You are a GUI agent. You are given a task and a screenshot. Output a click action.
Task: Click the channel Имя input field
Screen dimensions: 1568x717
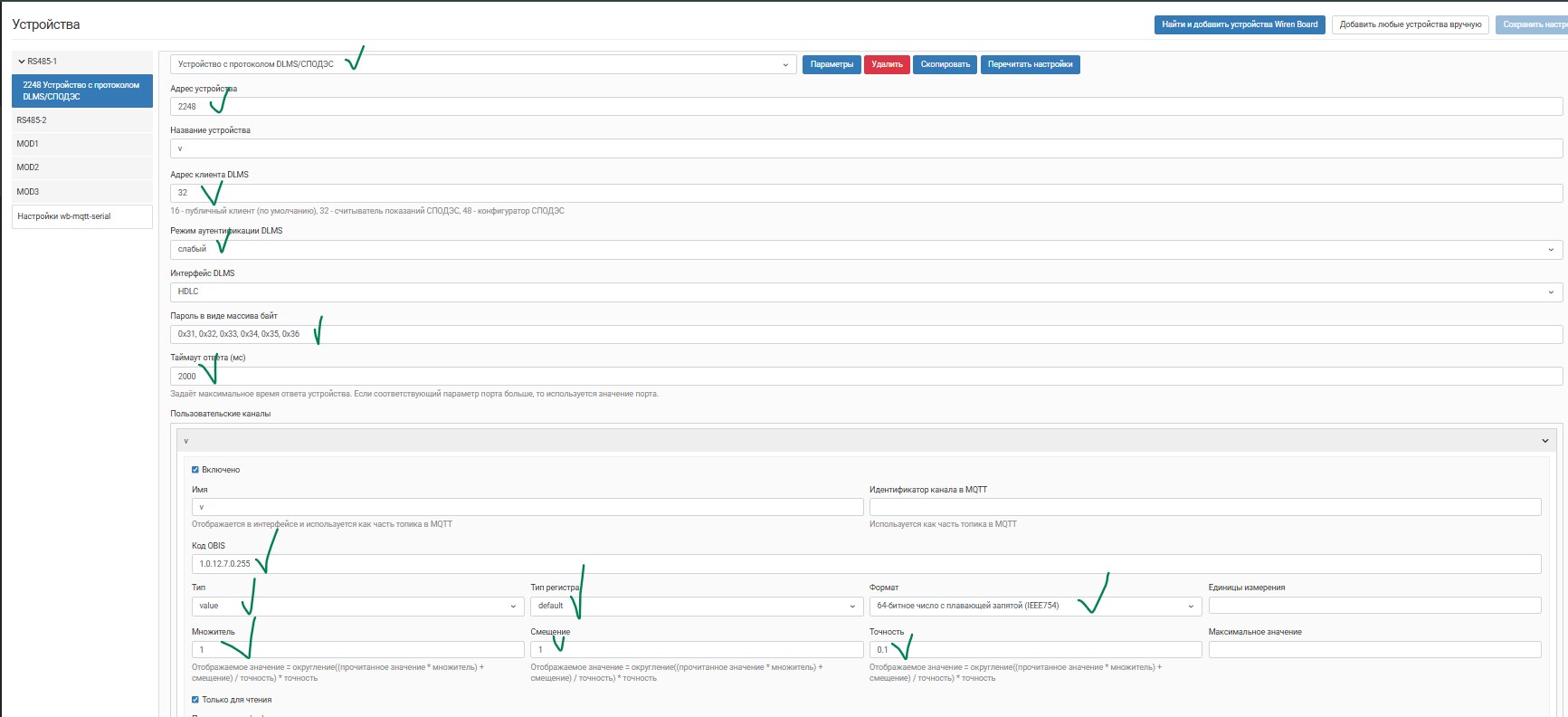click(x=527, y=507)
